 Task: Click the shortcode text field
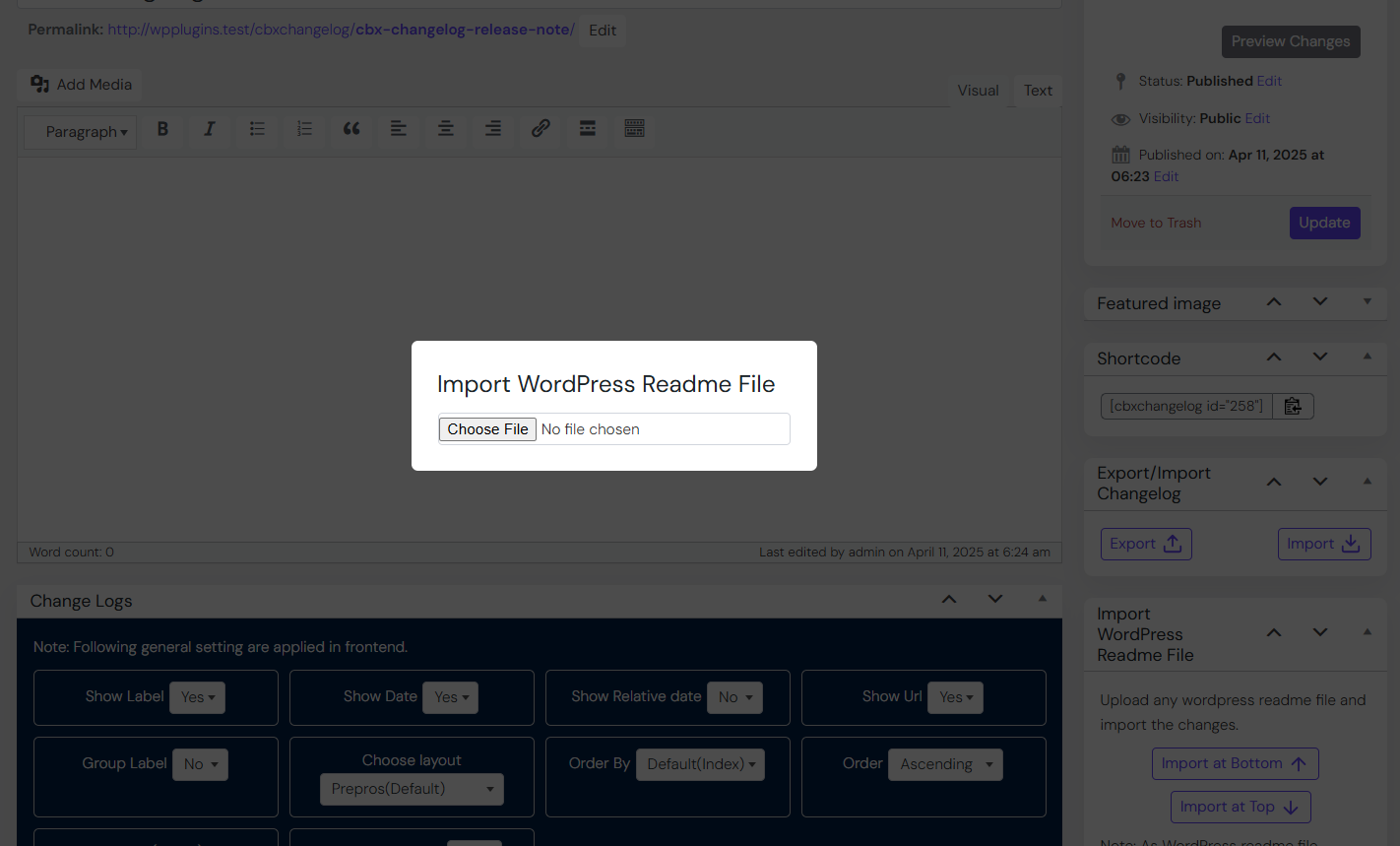tap(1186, 406)
